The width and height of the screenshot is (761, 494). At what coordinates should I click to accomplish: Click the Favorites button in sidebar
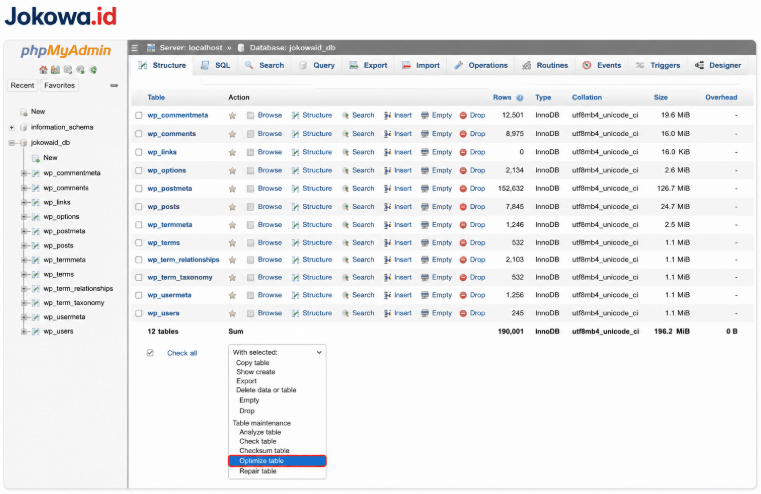point(60,85)
